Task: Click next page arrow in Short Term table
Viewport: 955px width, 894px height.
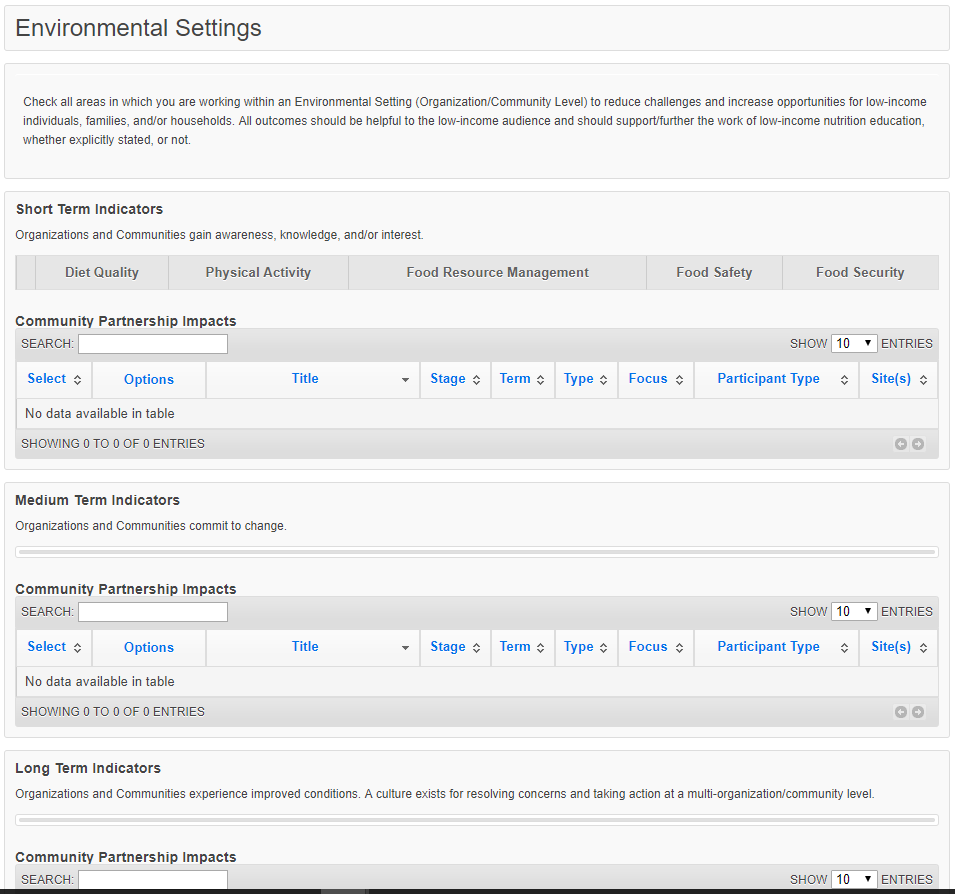Action: tap(918, 444)
